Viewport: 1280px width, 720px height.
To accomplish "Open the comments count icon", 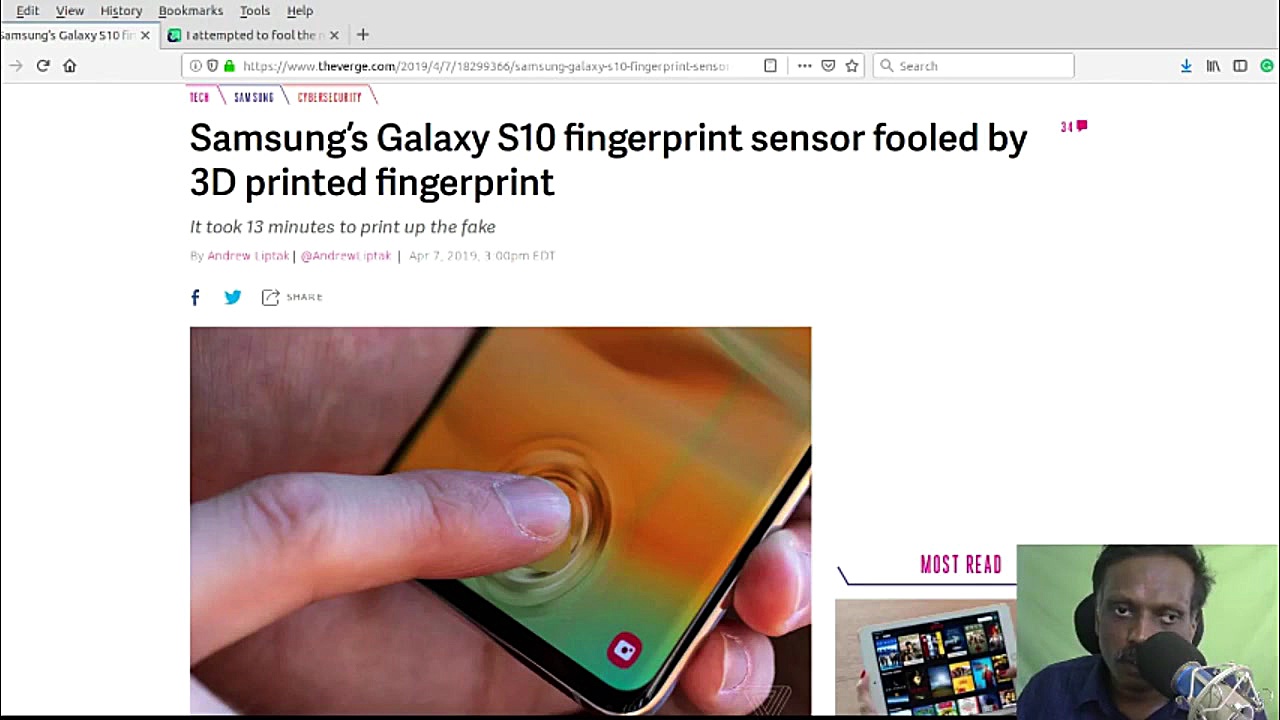I will pyautogui.click(x=1074, y=127).
